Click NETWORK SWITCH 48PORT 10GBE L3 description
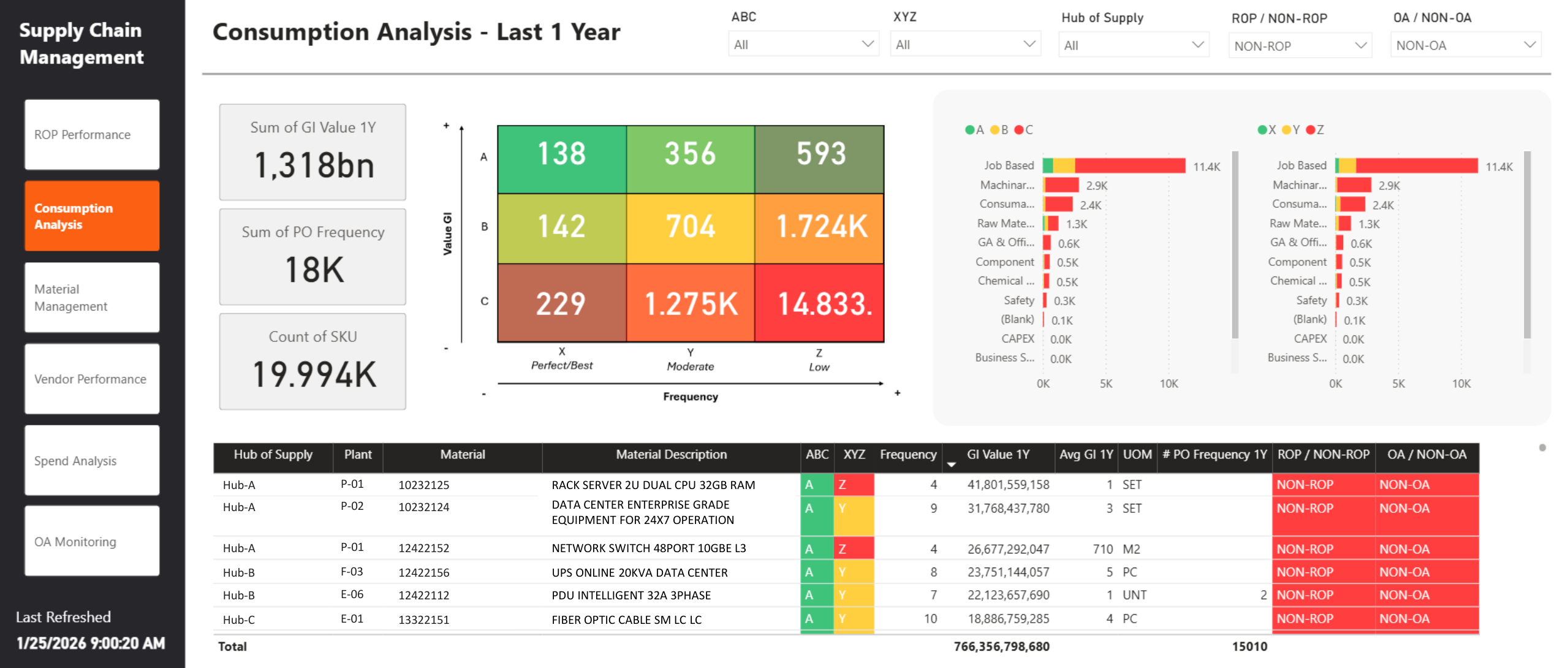Screen dimensions: 1568x668 [649, 548]
